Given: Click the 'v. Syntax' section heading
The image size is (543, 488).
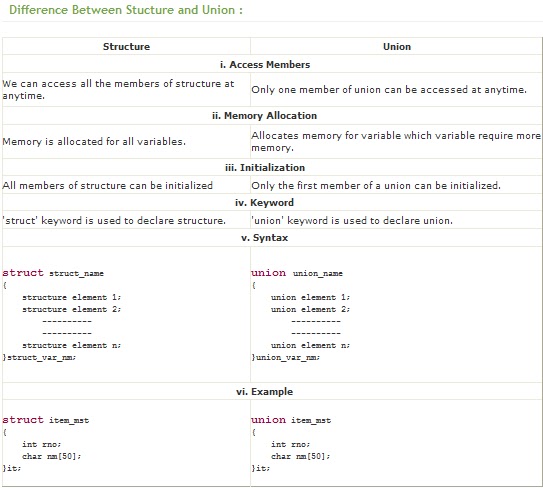Looking at the screenshot, I should [x=265, y=238].
